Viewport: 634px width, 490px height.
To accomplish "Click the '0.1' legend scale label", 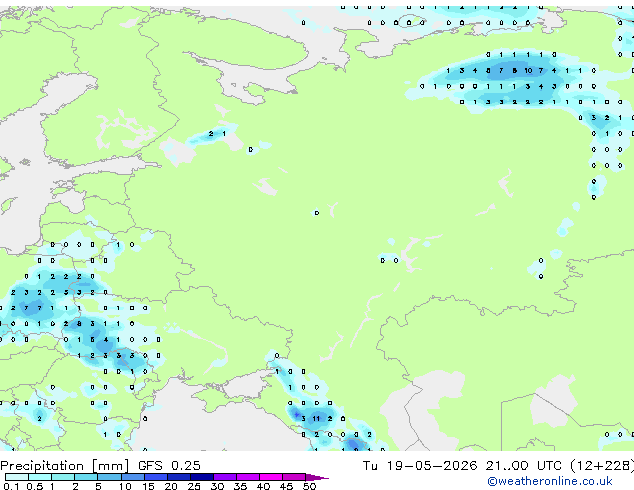I will click(11, 486).
